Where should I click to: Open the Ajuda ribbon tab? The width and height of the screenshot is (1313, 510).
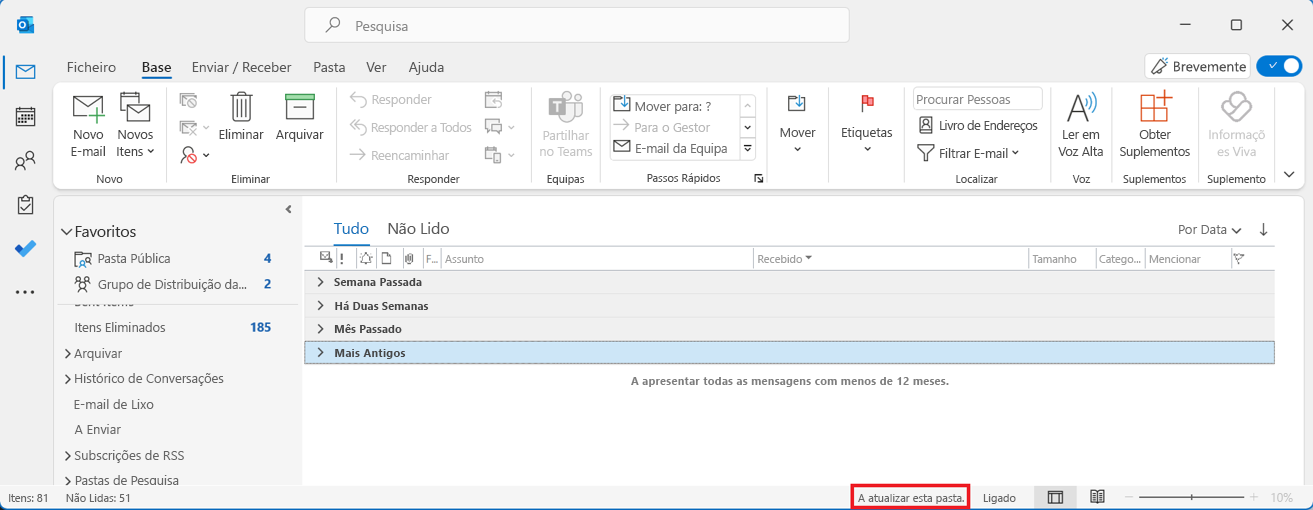(x=426, y=67)
